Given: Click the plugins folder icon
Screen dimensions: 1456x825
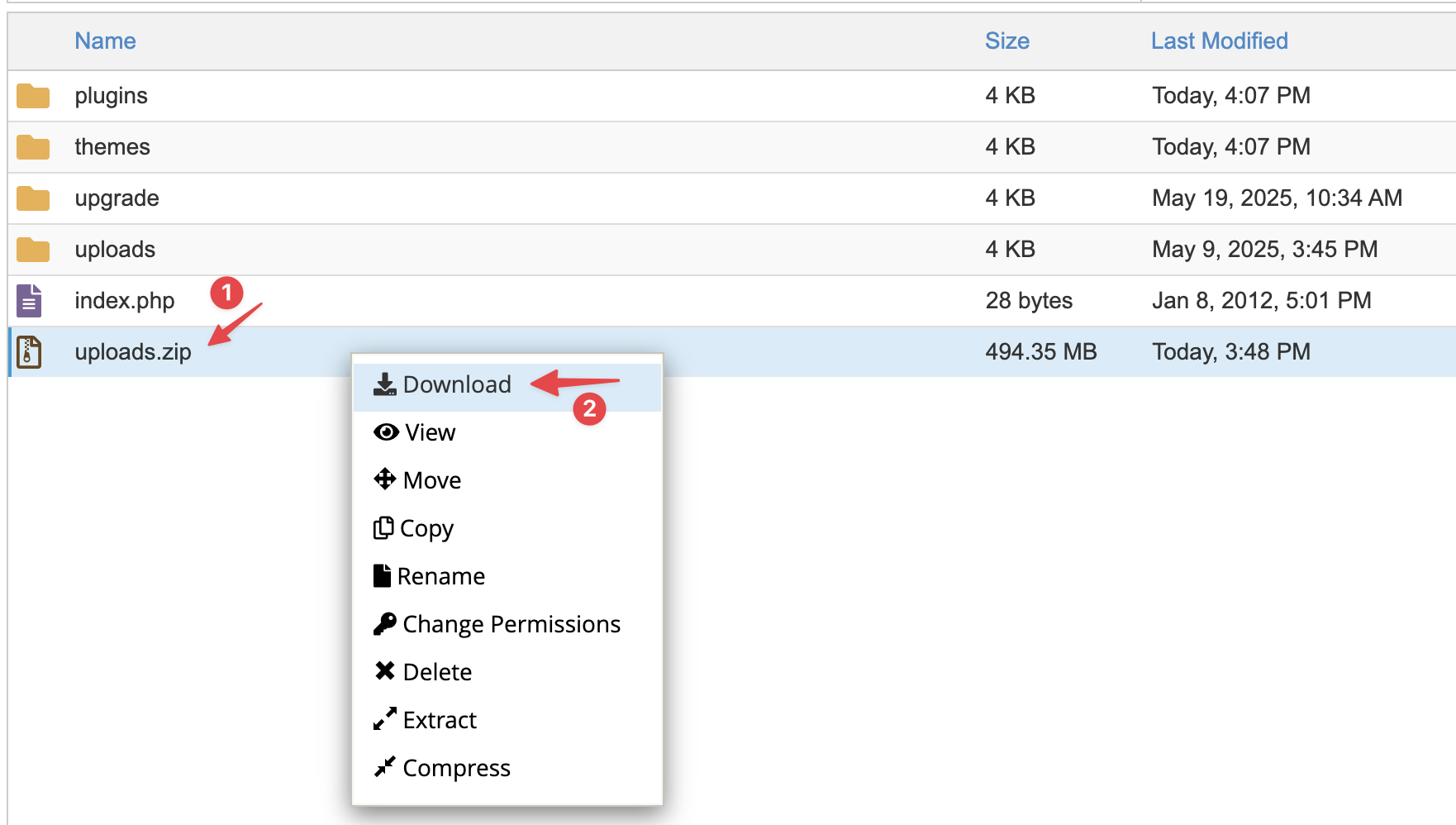Looking at the screenshot, I should click(33, 96).
